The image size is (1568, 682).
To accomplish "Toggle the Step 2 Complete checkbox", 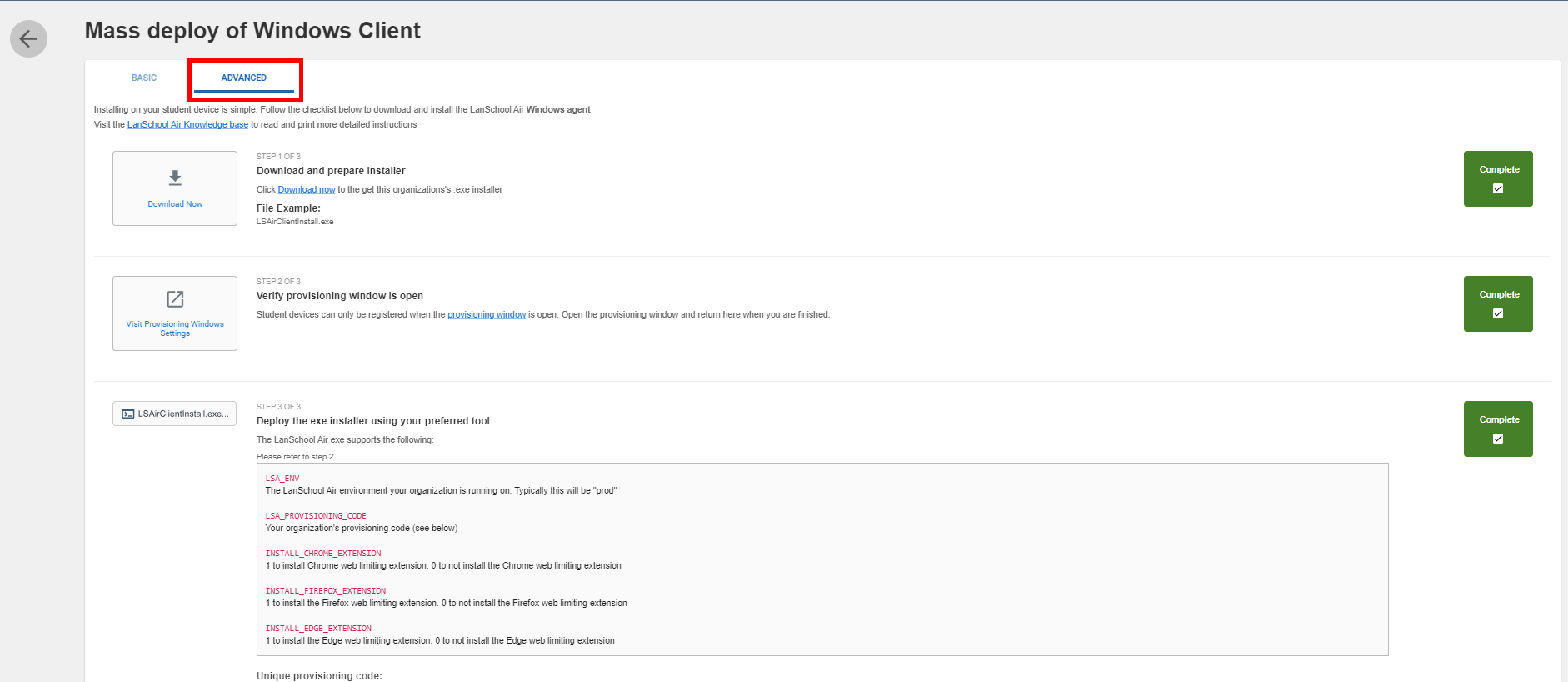I will [x=1498, y=313].
